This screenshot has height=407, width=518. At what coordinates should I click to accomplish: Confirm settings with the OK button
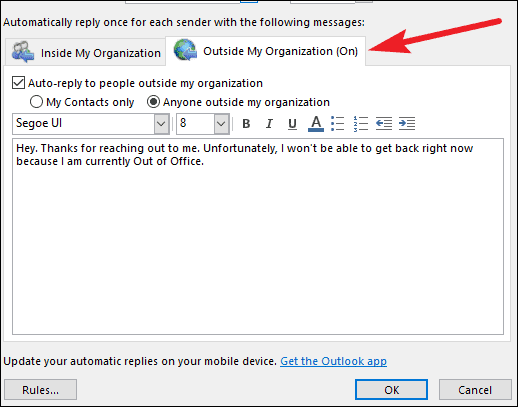(391, 389)
